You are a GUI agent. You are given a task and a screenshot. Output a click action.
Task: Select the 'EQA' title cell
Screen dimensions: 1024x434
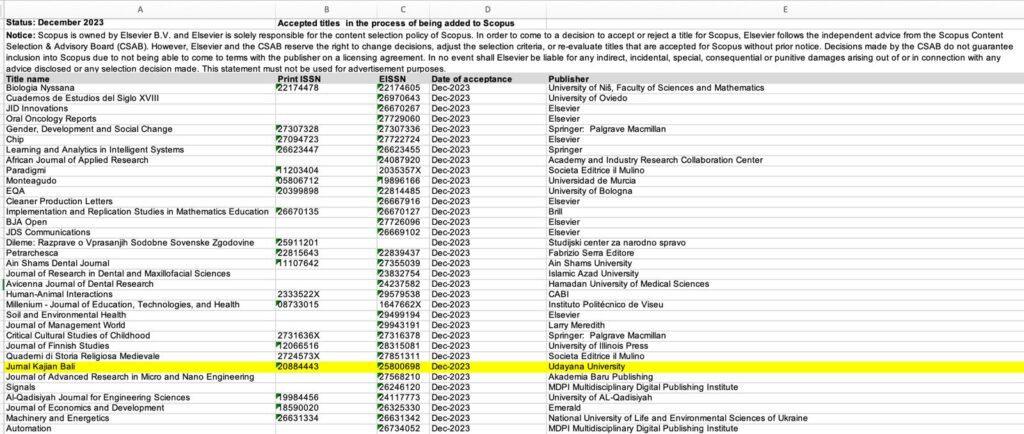pyautogui.click(x=140, y=191)
